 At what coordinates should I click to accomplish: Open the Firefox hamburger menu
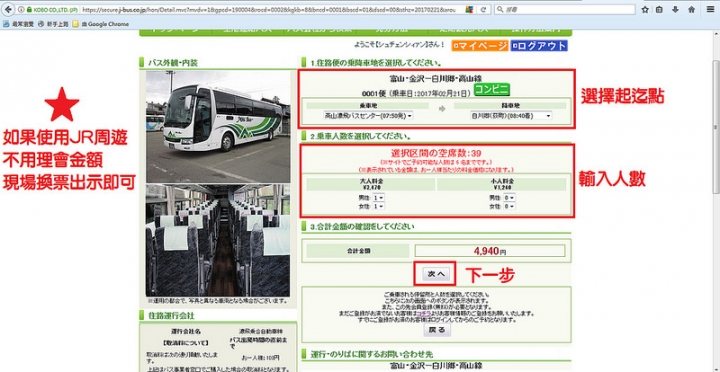(x=710, y=10)
